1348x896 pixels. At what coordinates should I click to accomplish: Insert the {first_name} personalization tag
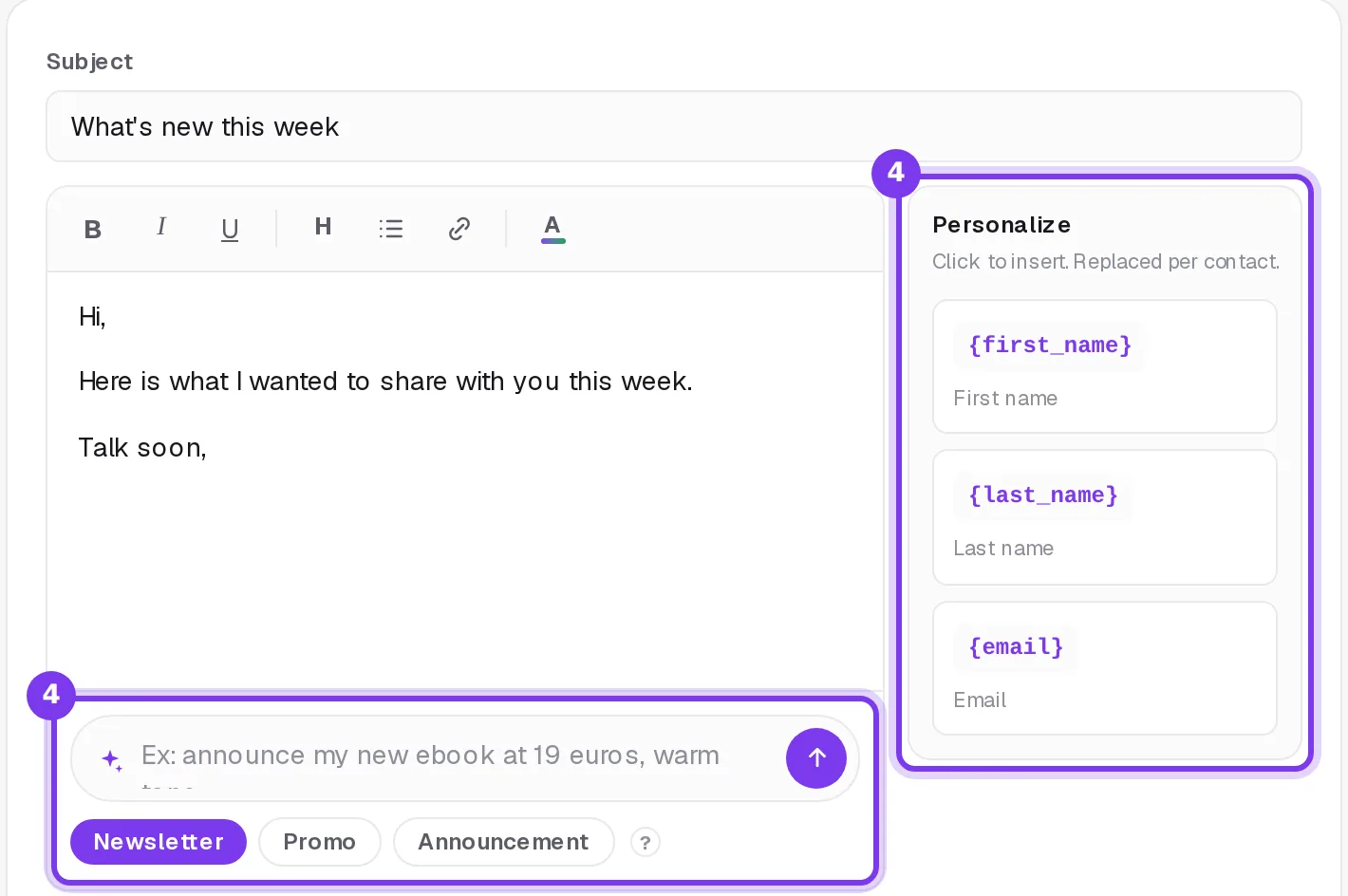[x=1105, y=366]
